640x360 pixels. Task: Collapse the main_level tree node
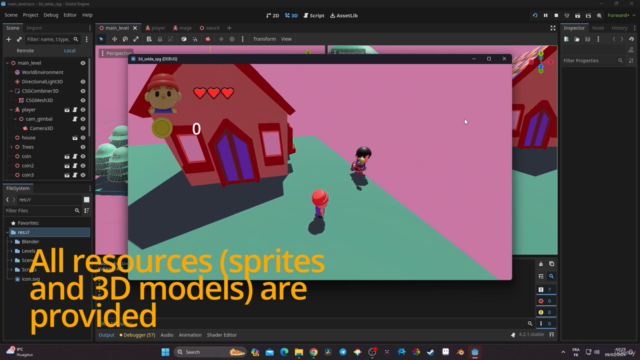coord(7,63)
